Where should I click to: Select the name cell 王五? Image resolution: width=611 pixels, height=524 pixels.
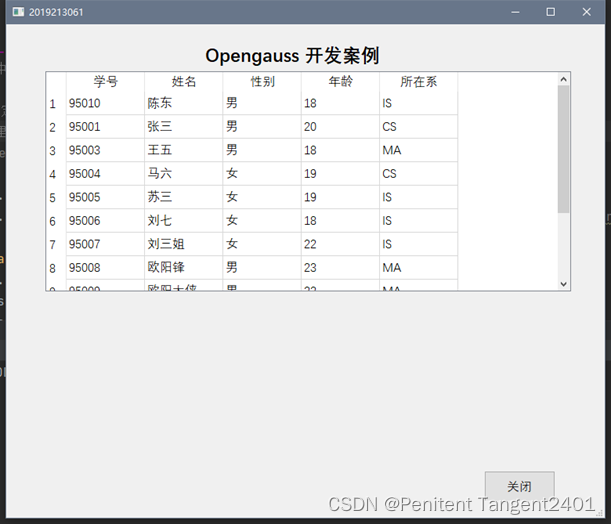tap(184, 150)
